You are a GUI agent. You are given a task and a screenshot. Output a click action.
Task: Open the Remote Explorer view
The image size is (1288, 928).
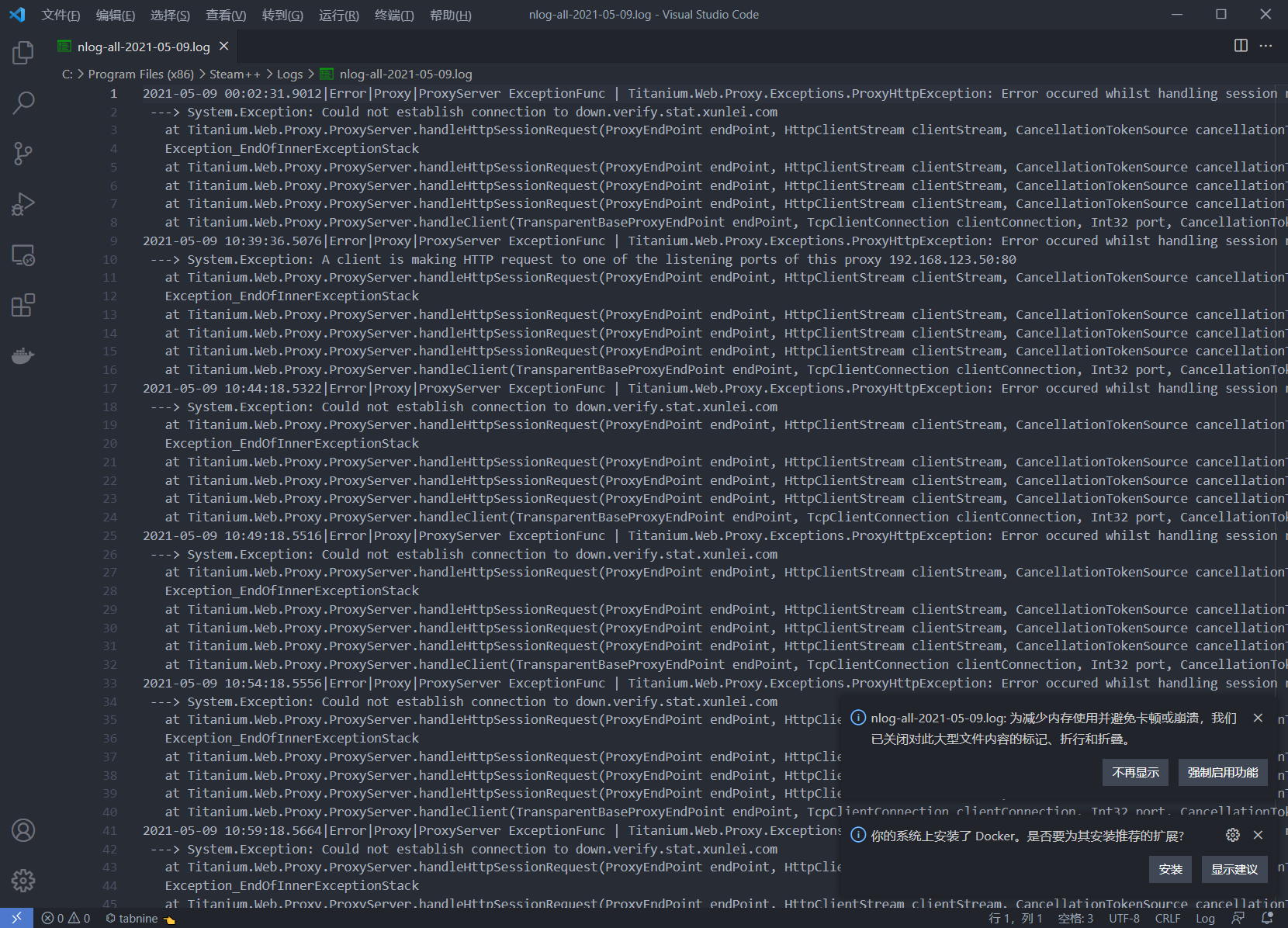23,255
